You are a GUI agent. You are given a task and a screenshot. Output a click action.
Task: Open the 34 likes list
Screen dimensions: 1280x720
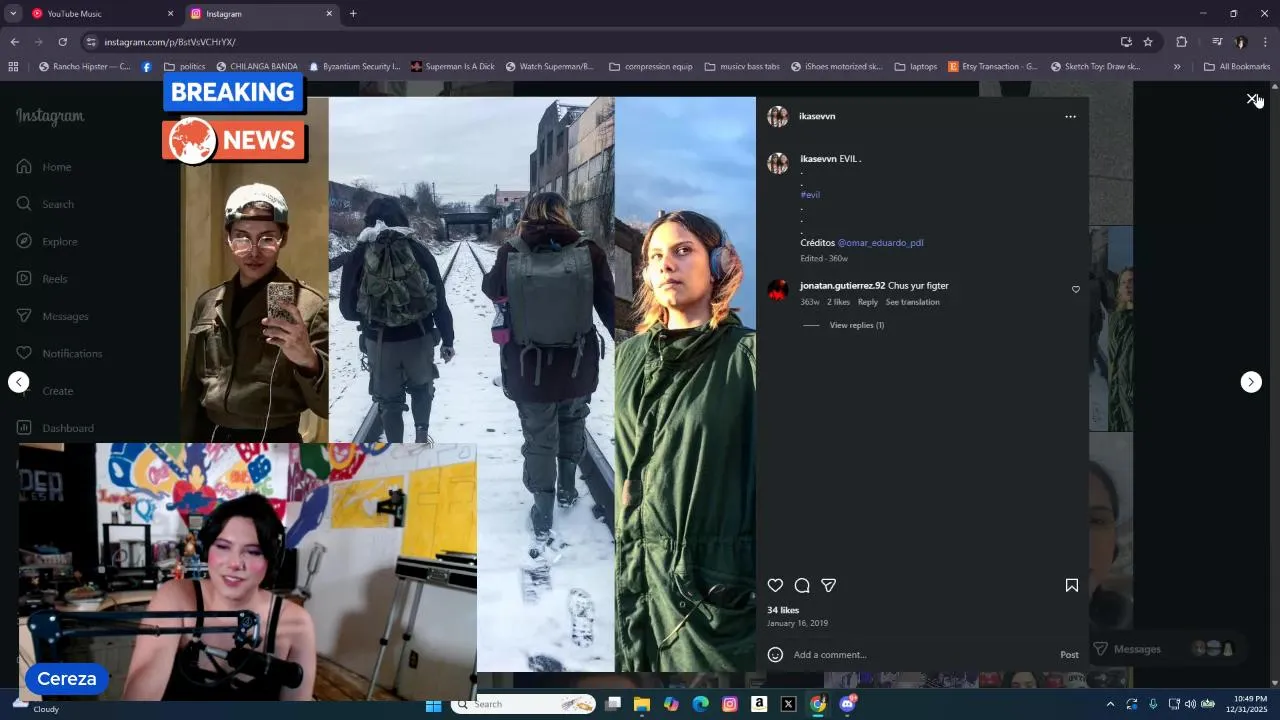(x=783, y=610)
